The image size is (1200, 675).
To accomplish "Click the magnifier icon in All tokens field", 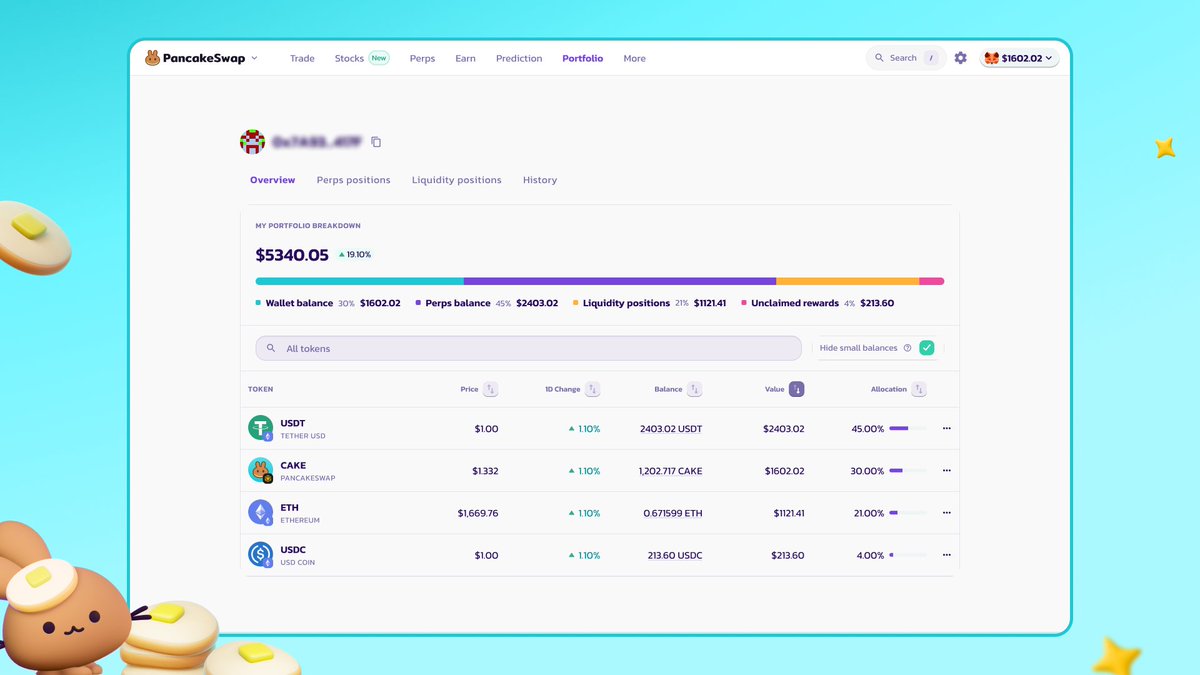I will [271, 348].
